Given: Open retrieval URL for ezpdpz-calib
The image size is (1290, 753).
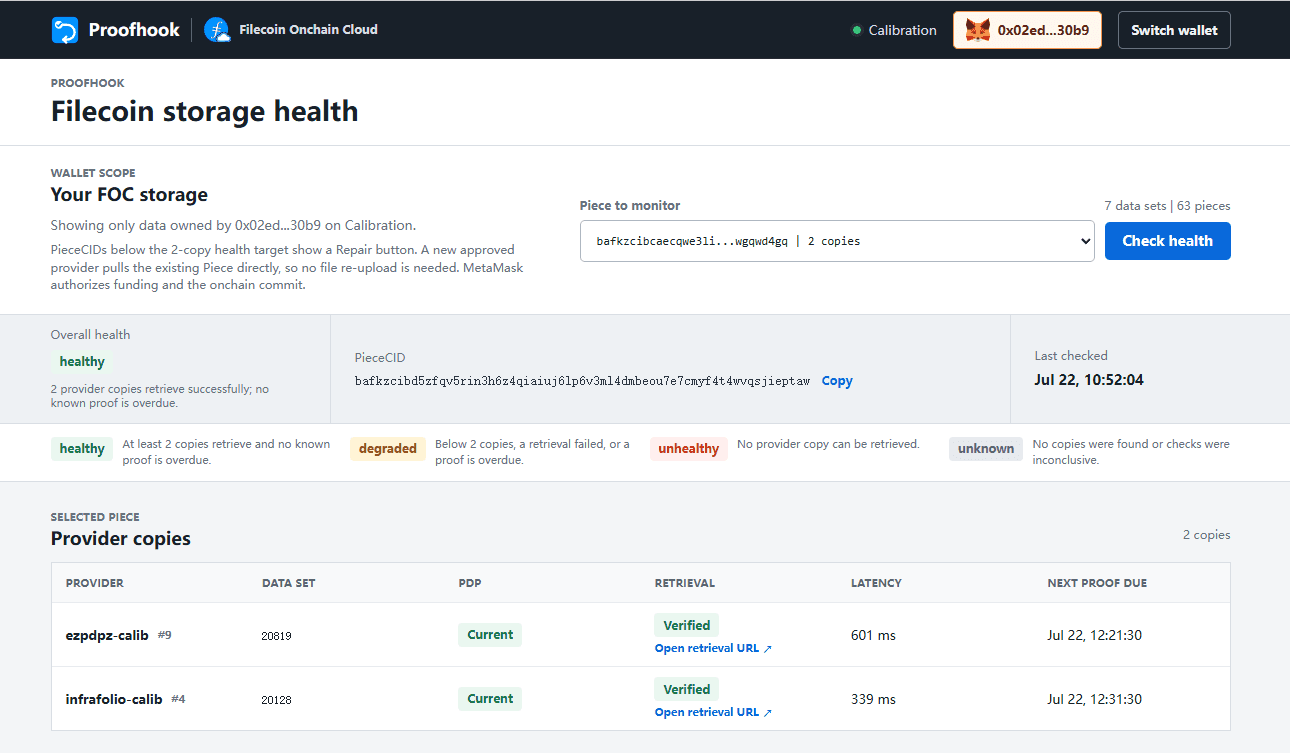Looking at the screenshot, I should point(713,648).
